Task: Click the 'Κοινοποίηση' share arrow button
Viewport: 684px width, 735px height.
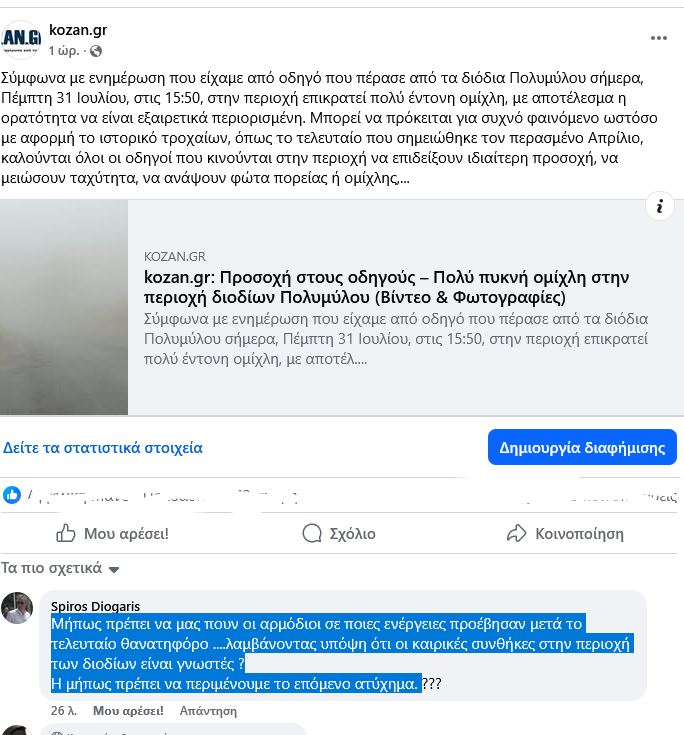Action: click(565, 533)
